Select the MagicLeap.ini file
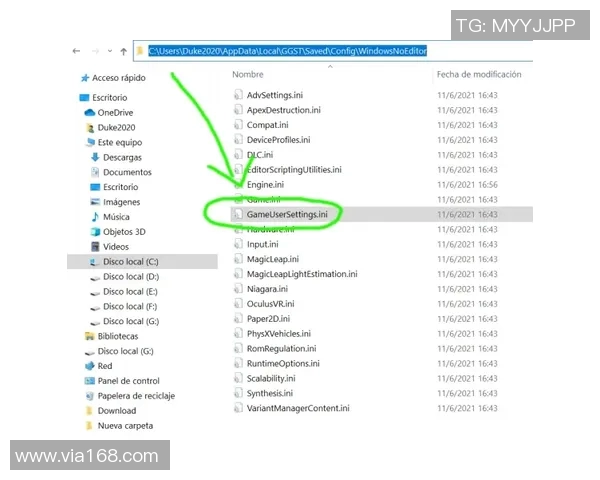The height and width of the screenshot is (480, 600). [272, 260]
